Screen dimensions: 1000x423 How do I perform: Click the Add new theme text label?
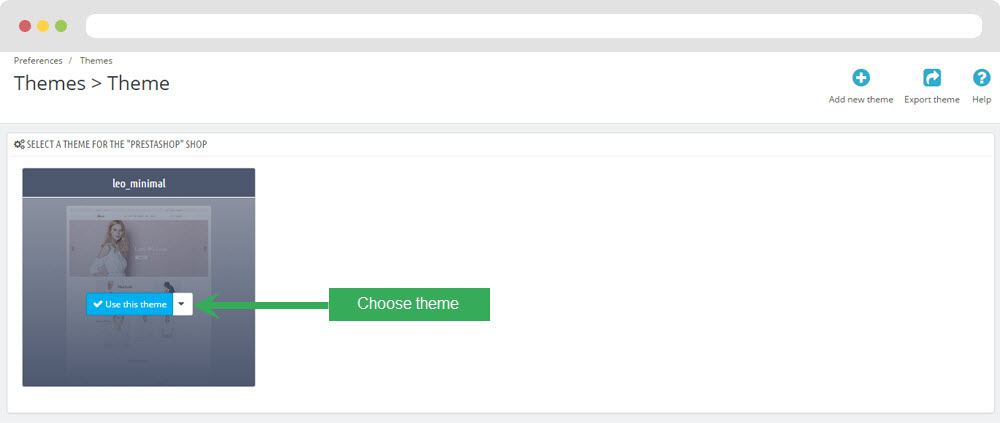[x=861, y=100]
